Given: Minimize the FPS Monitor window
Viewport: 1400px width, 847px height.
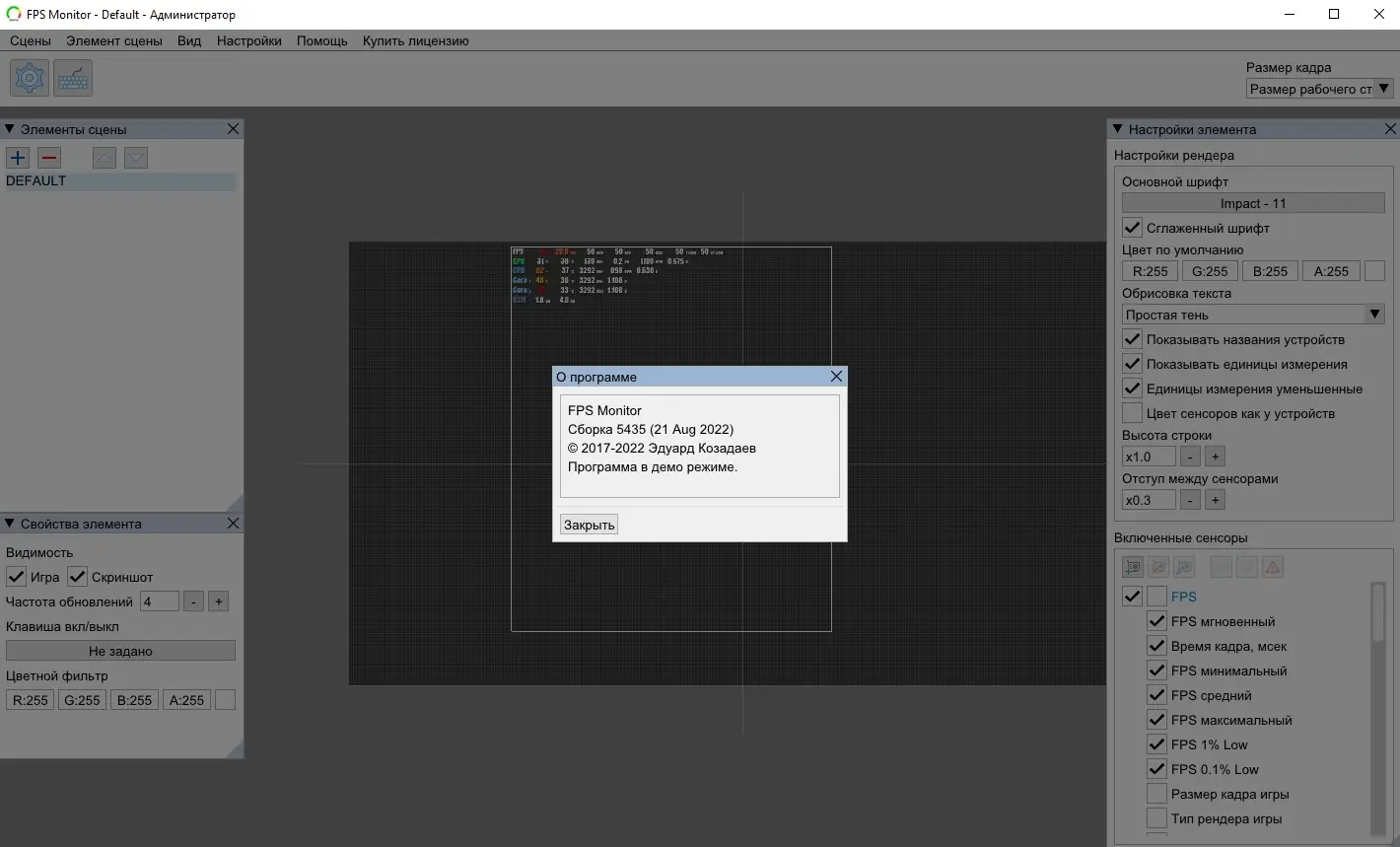Looking at the screenshot, I should point(1290,14).
